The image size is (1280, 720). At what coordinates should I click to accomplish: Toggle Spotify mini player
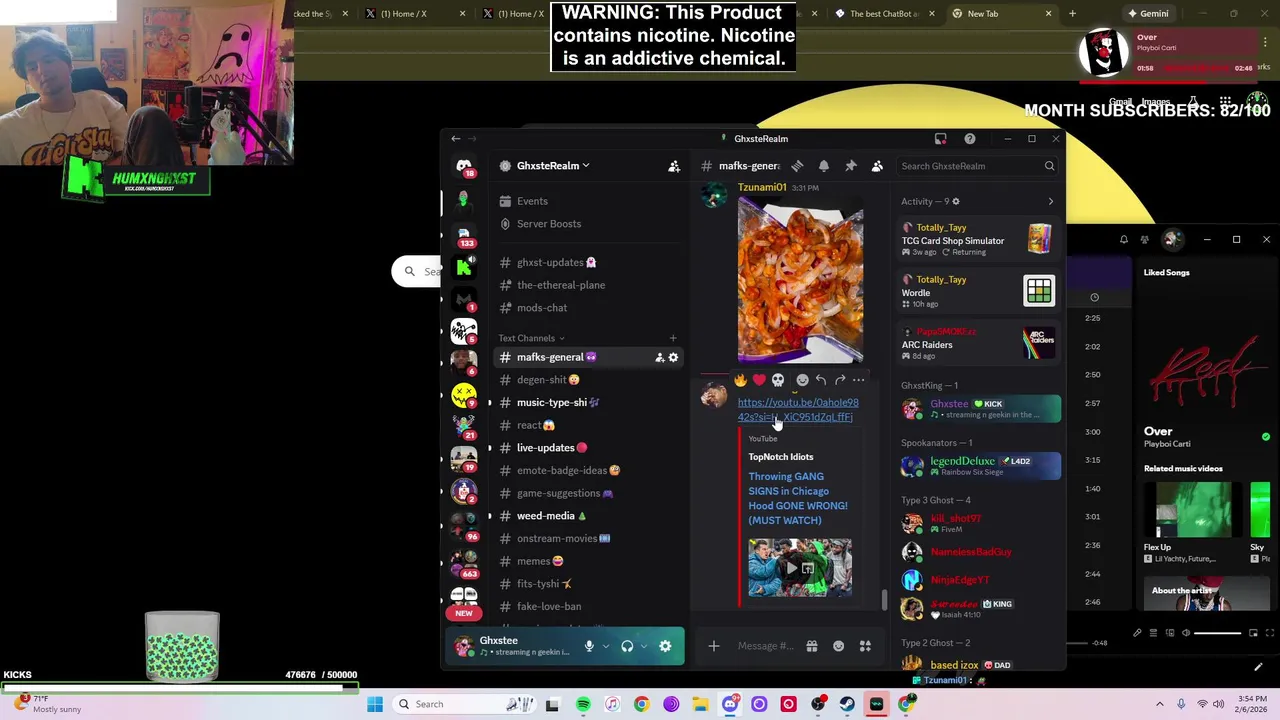(x=1254, y=633)
